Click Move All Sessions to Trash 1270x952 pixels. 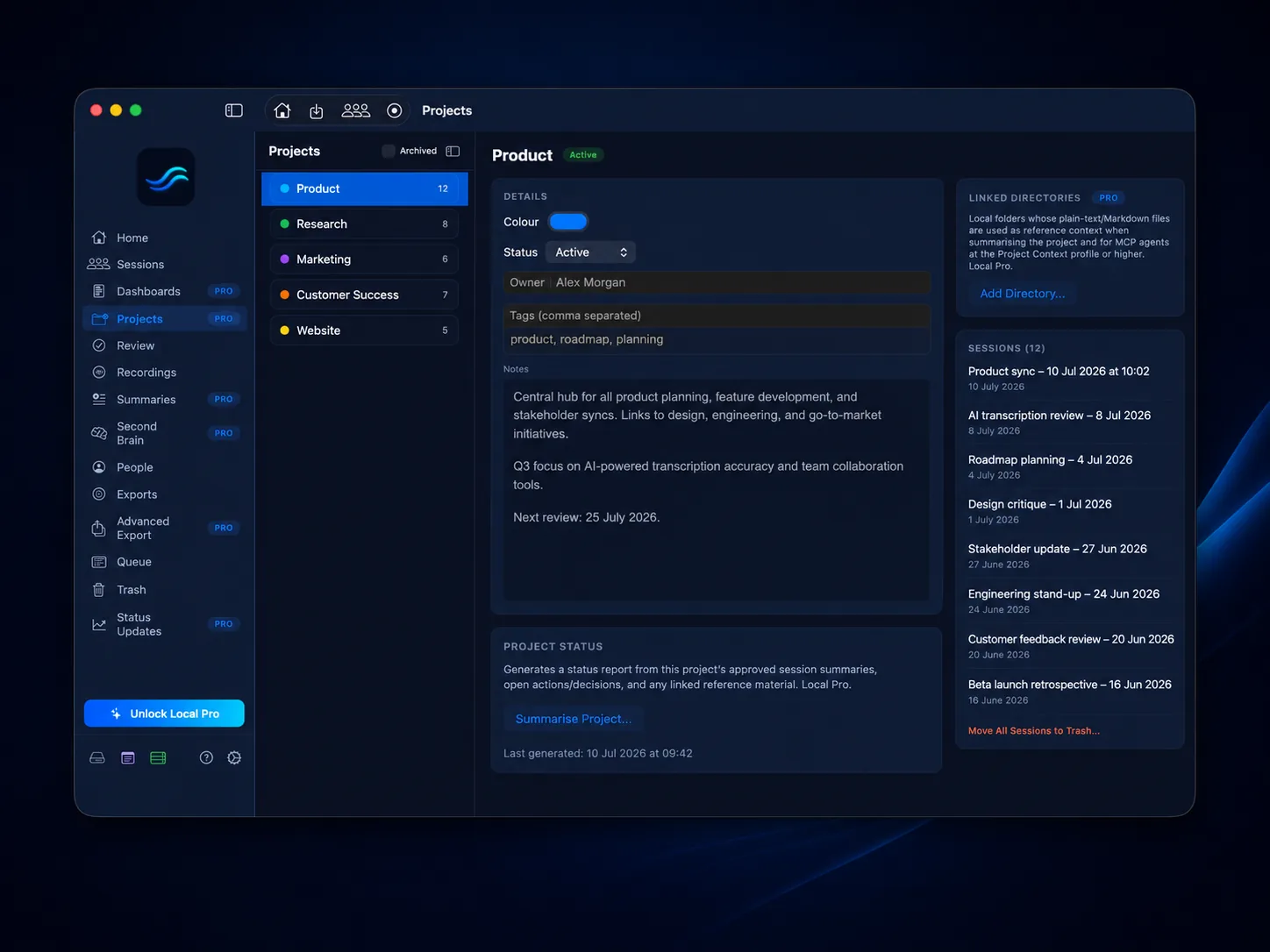tap(1034, 730)
